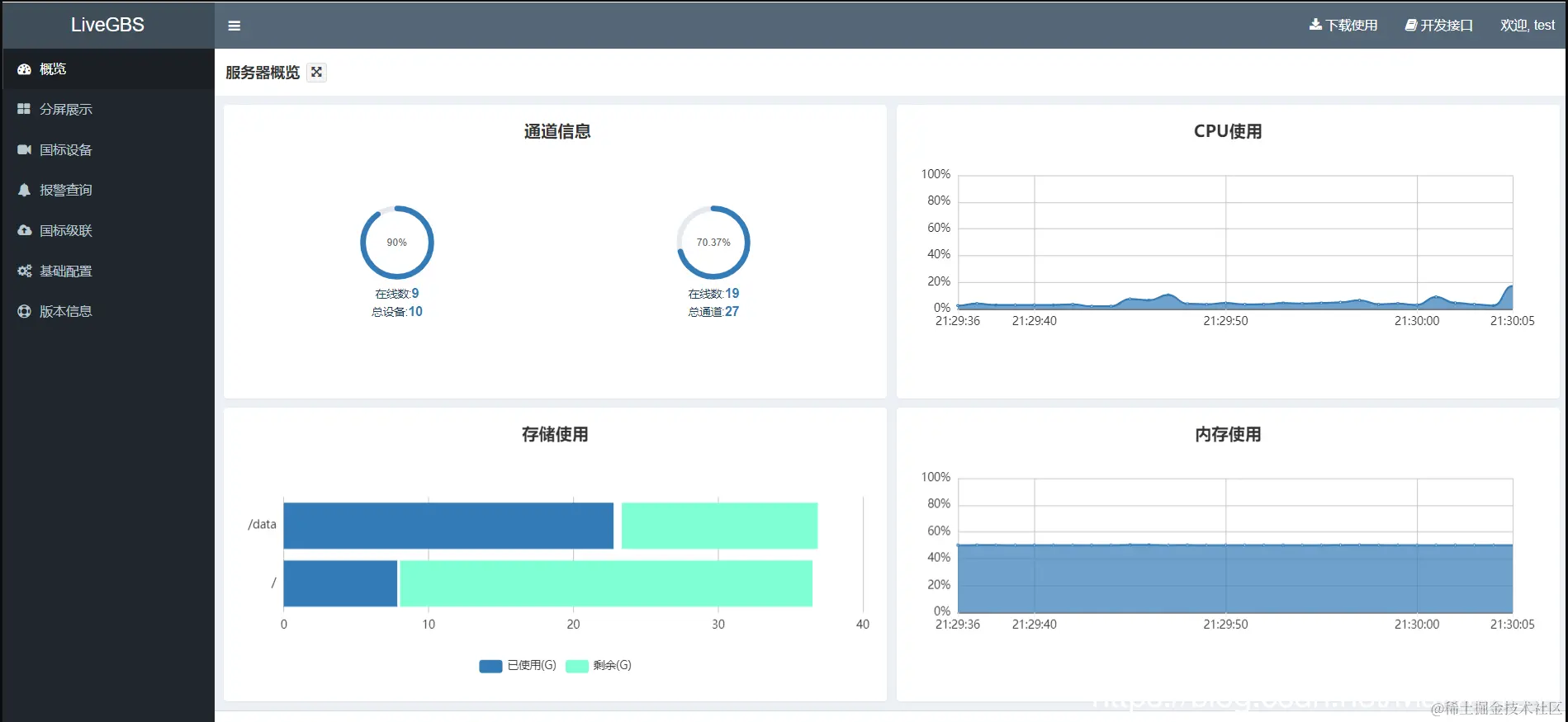Navigate to 国标级联 in the sidebar
This screenshot has width=1568, height=722.
tap(107, 230)
